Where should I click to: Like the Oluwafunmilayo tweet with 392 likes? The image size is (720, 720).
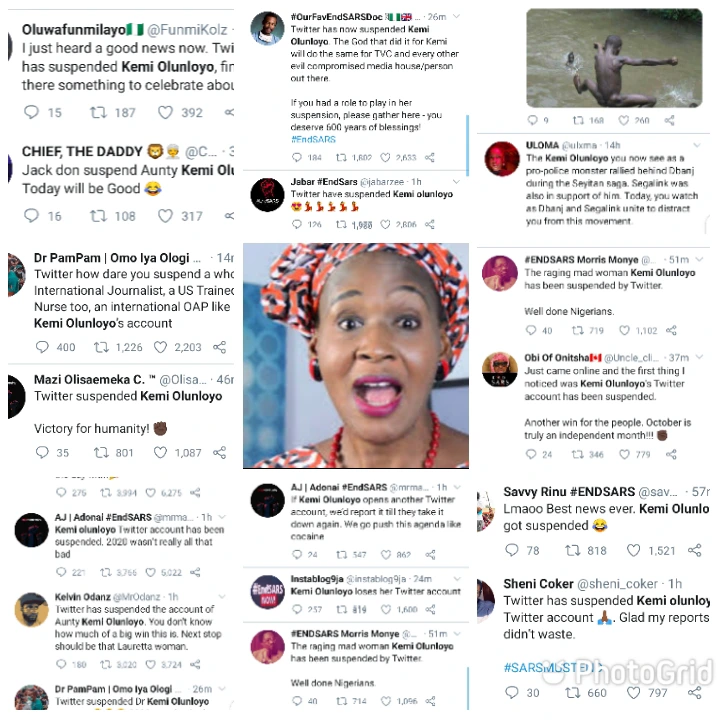pos(165,112)
